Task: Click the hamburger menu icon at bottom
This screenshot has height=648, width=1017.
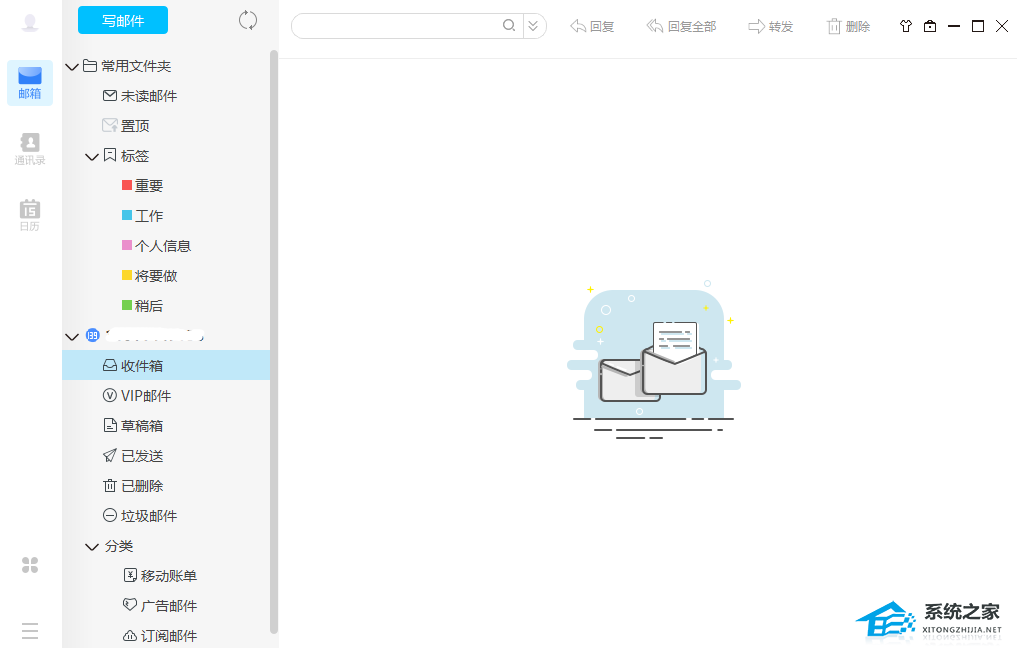Action: [30, 631]
